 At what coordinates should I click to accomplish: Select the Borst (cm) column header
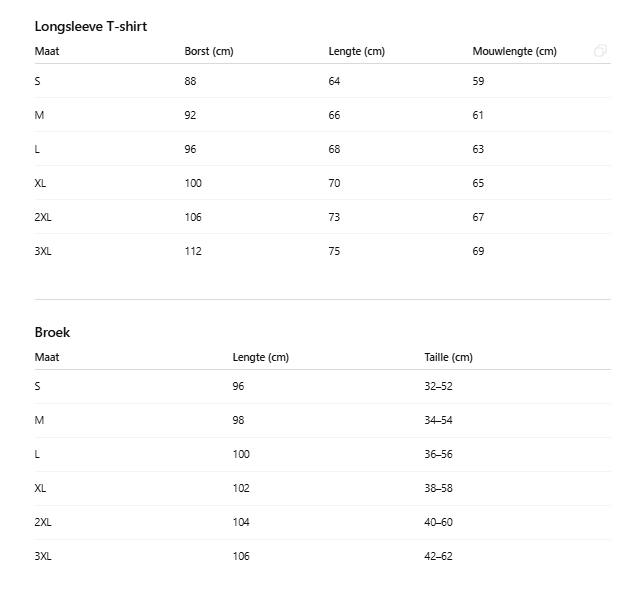click(209, 52)
